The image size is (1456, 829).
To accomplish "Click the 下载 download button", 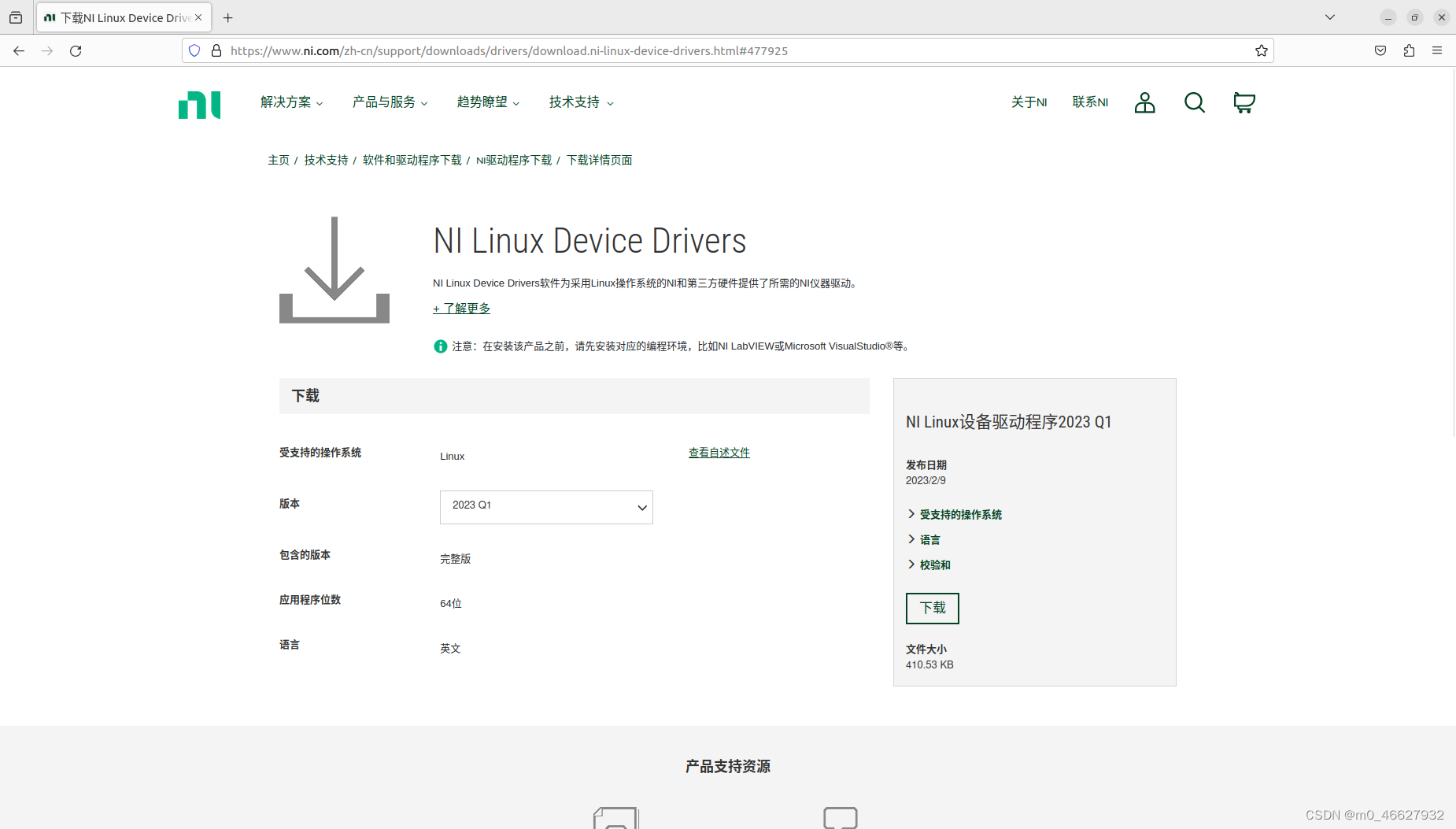I will pyautogui.click(x=933, y=608).
